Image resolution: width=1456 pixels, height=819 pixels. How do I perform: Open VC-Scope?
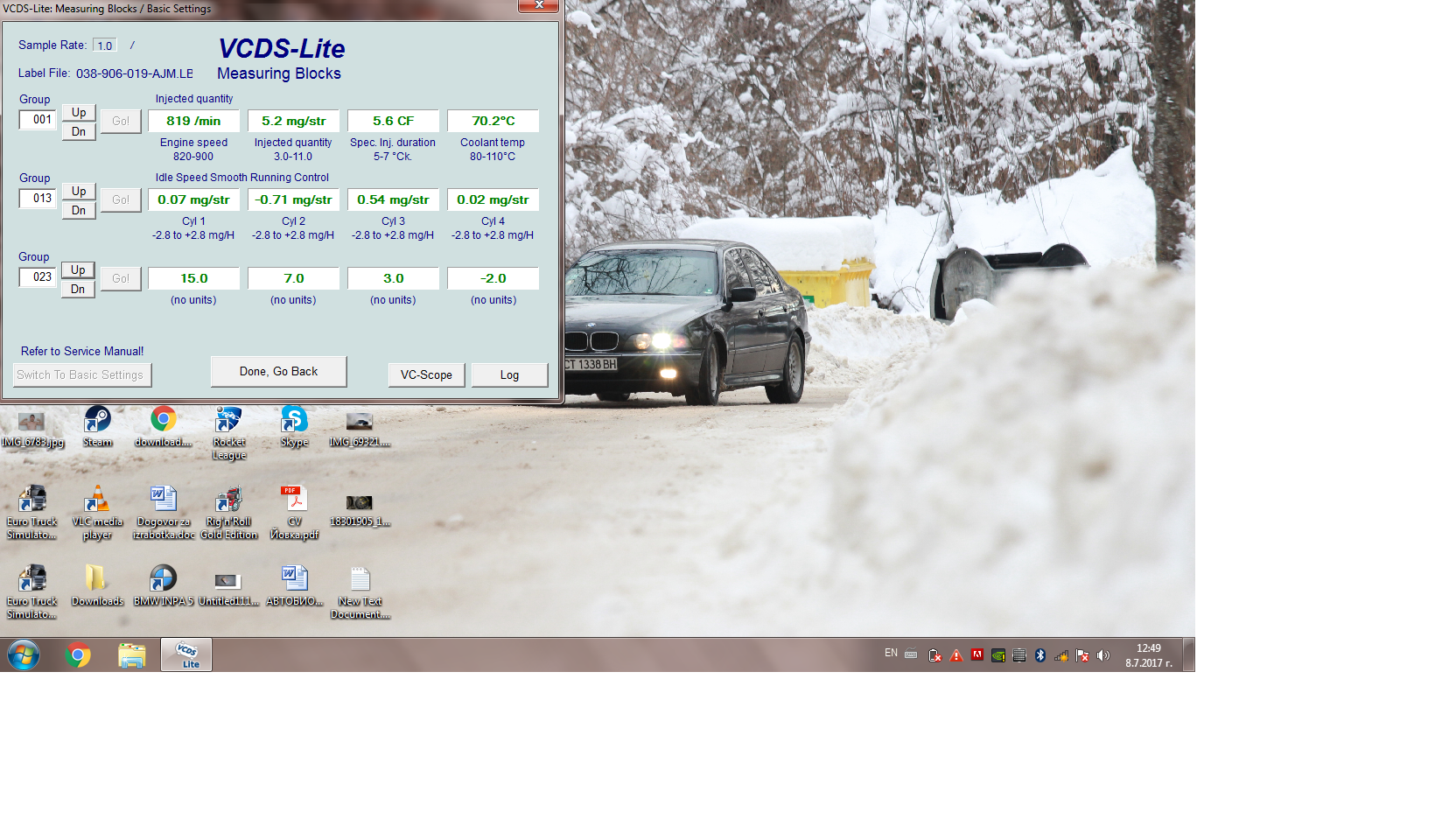[426, 375]
